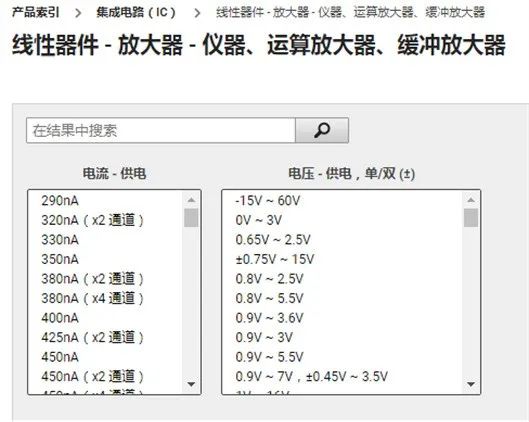This screenshot has width=529, height=422.
Task: Choose 350nA from the current list
Action: point(60,259)
